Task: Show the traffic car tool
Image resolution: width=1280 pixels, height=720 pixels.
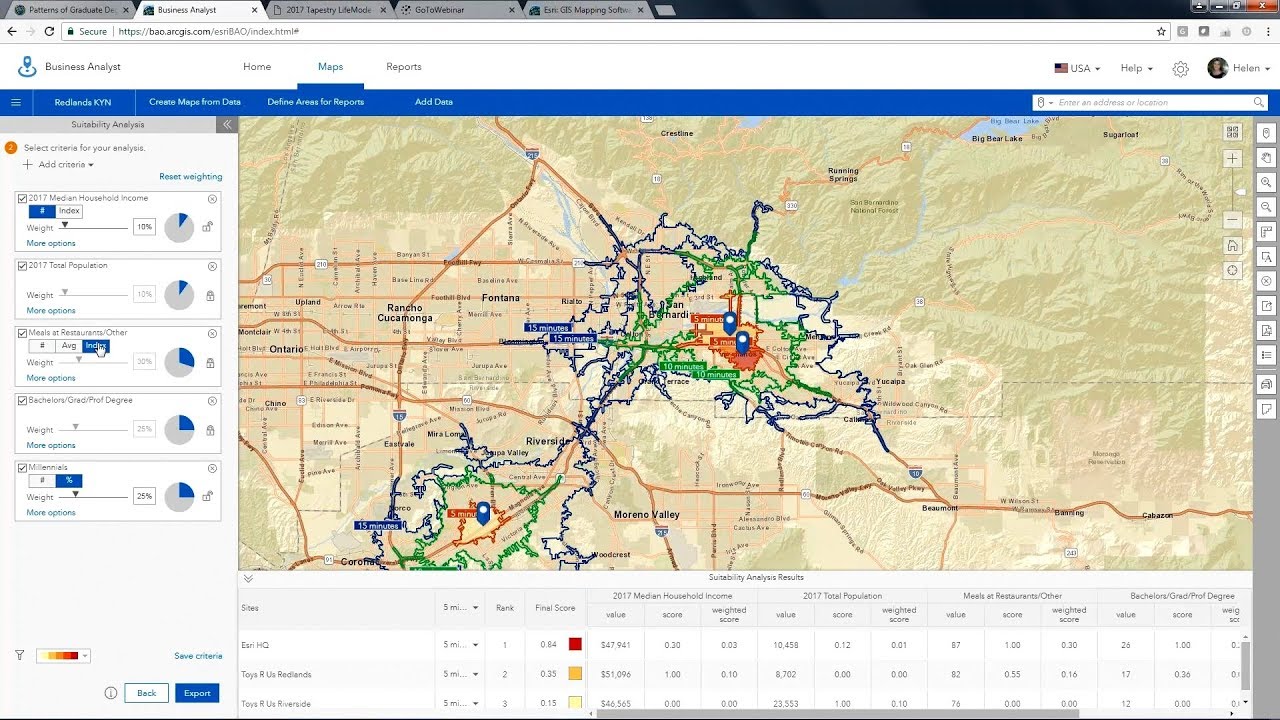Action: coord(1266,384)
